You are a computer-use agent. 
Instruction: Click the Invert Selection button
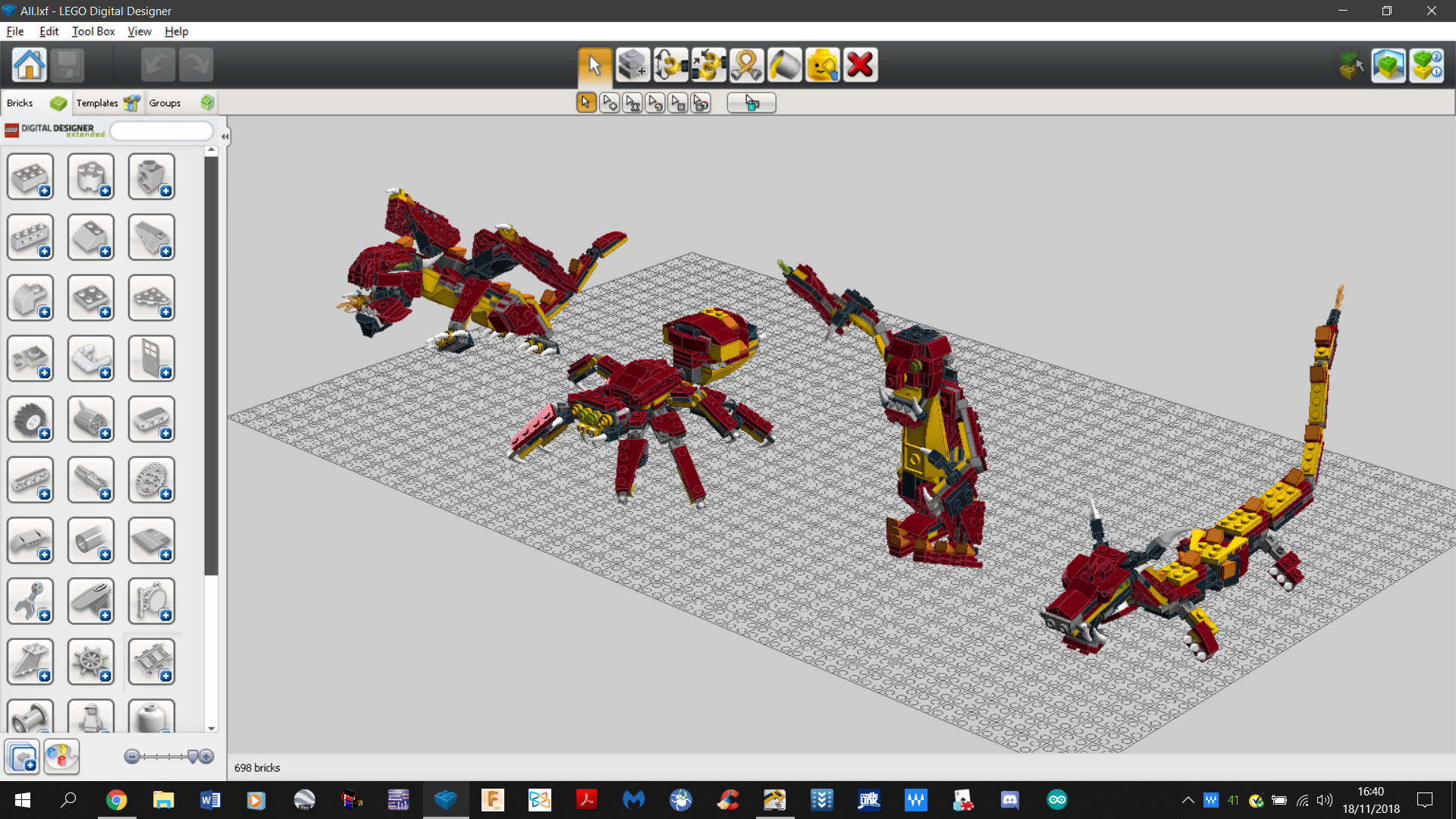click(x=751, y=103)
